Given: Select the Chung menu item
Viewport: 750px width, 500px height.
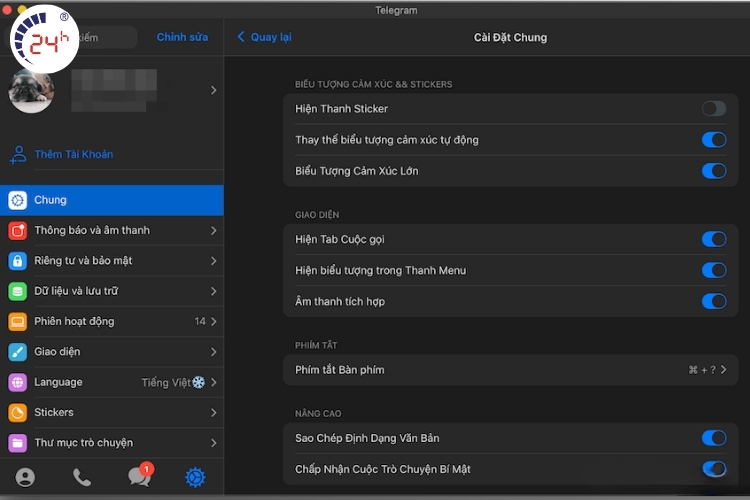Looking at the screenshot, I should click(x=112, y=200).
